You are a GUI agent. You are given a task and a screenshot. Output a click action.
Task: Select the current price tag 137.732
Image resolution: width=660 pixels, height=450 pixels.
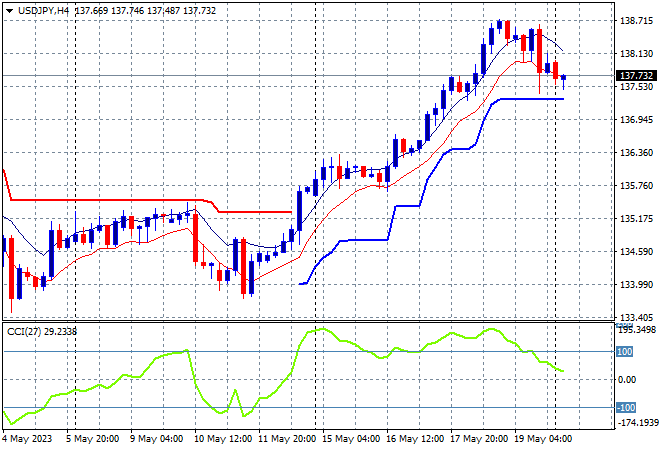point(636,76)
